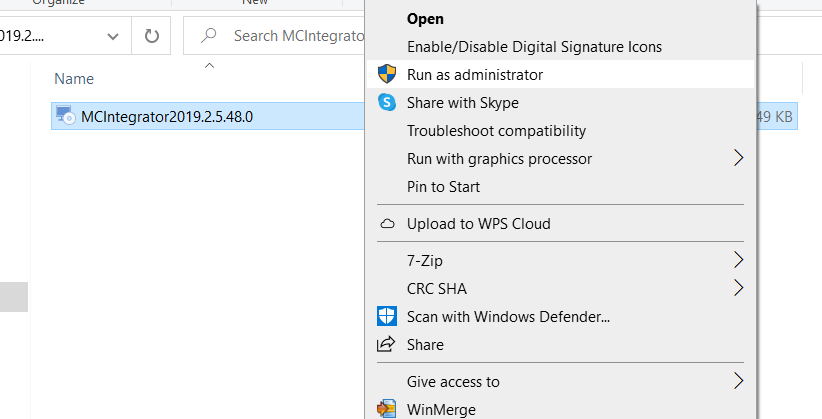Viewport: 822px width, 419px height.
Task: Click the Windows Defender shield icon
Action: [387, 316]
